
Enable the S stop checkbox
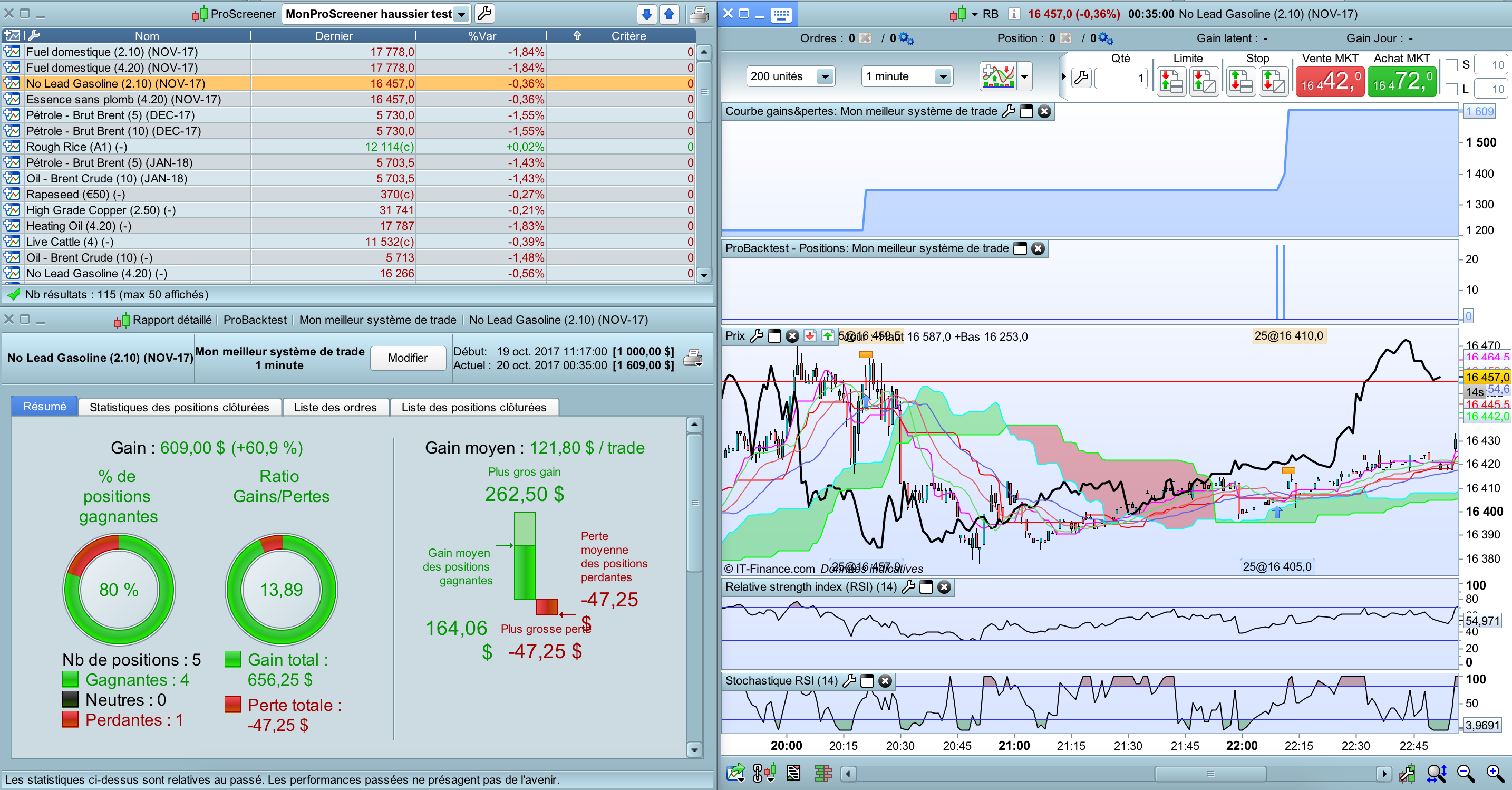pos(1451,65)
